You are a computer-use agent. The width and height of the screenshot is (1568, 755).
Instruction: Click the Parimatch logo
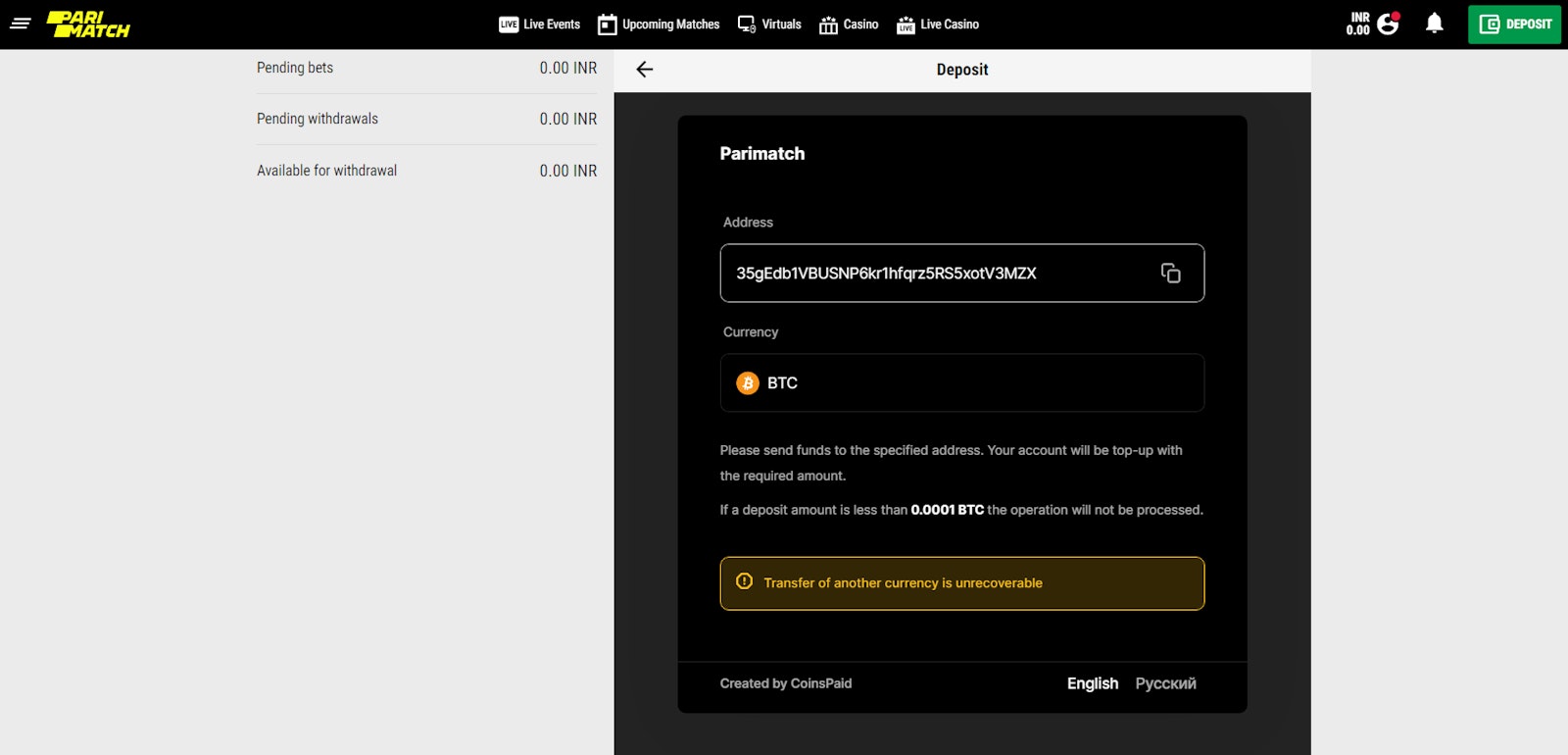(x=88, y=25)
